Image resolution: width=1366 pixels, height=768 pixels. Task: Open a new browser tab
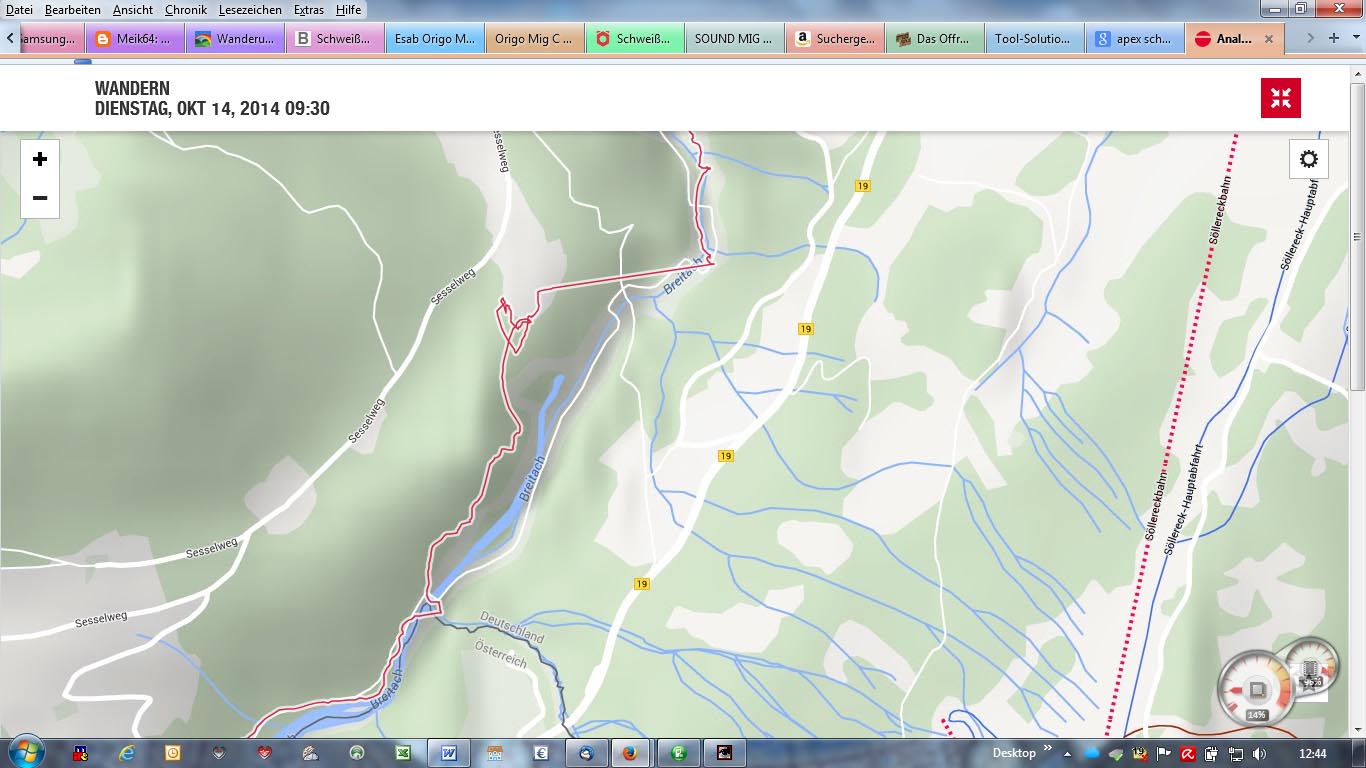pyautogui.click(x=1333, y=38)
